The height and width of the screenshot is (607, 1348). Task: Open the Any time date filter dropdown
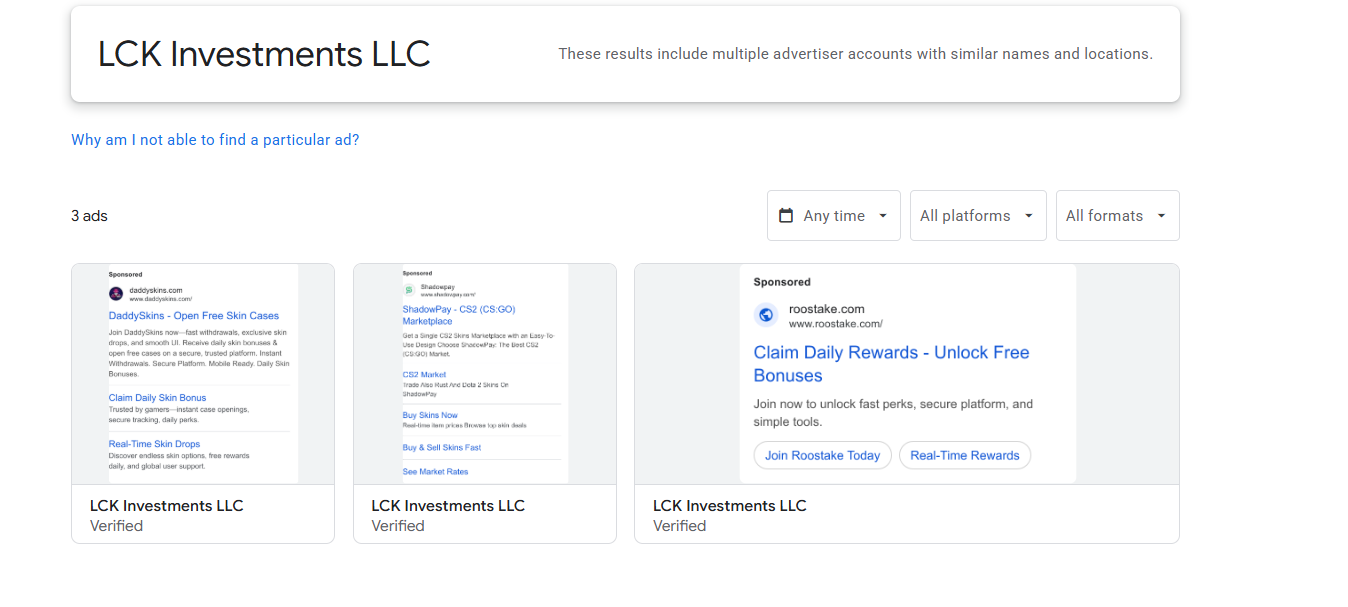click(x=834, y=216)
